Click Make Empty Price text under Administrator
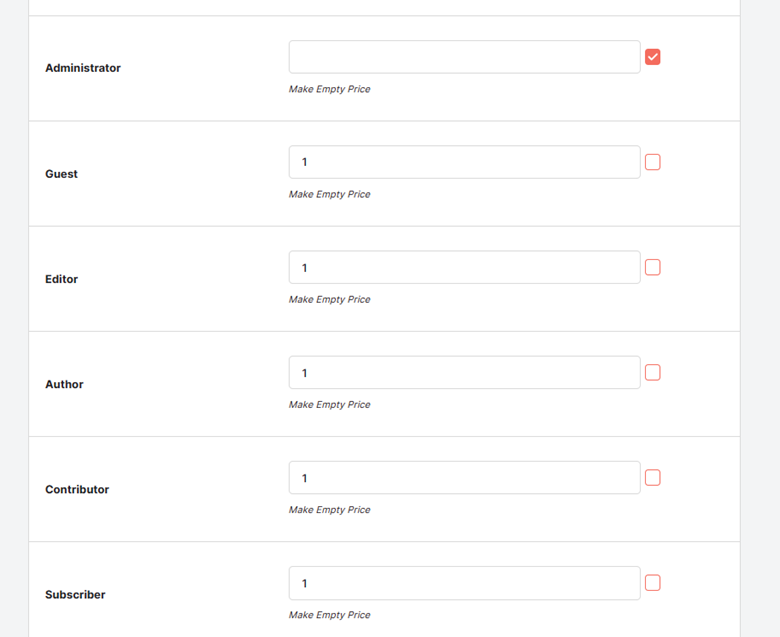This screenshot has height=637, width=780. [x=330, y=89]
